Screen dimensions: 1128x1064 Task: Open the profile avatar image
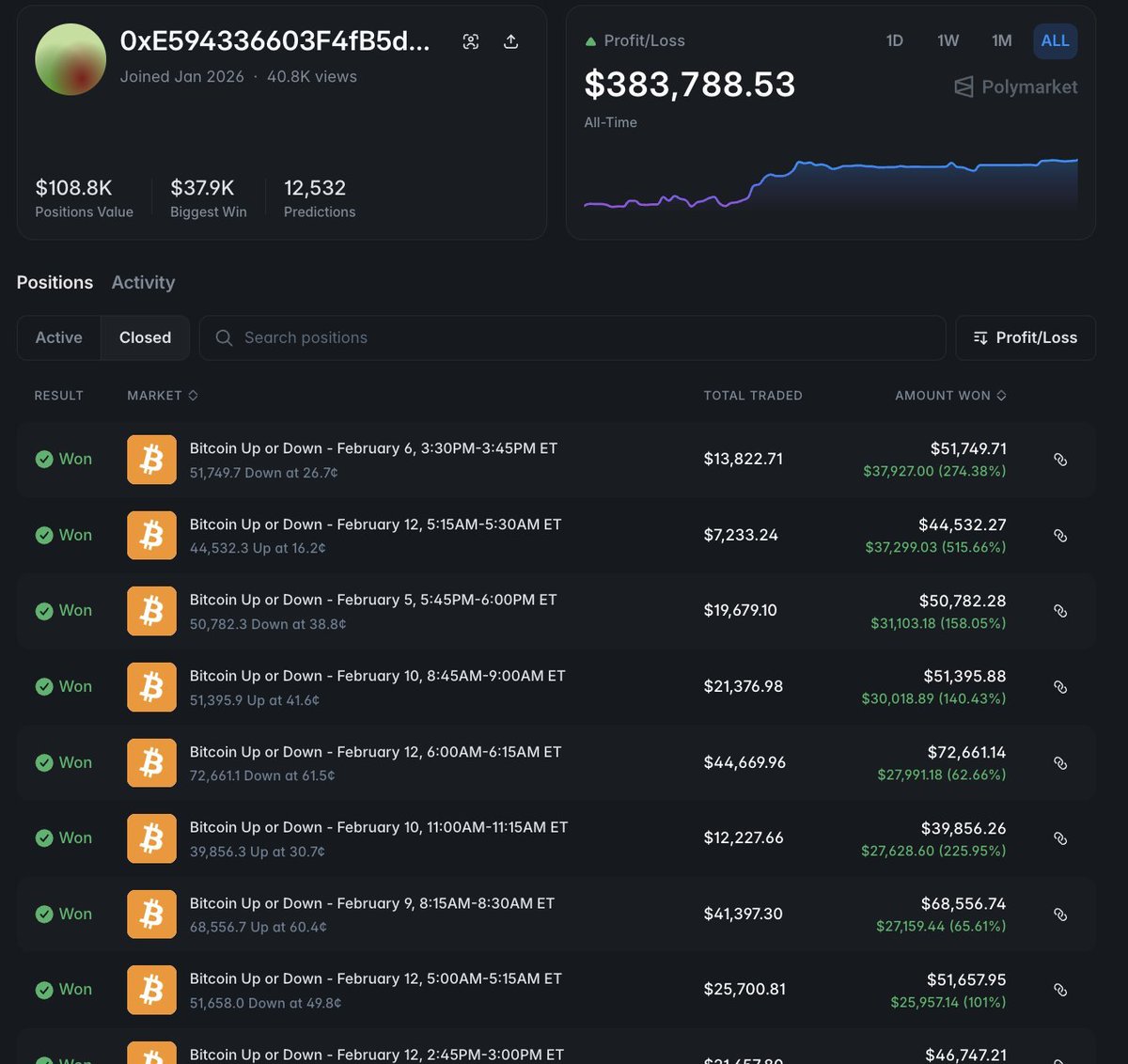[x=70, y=59]
